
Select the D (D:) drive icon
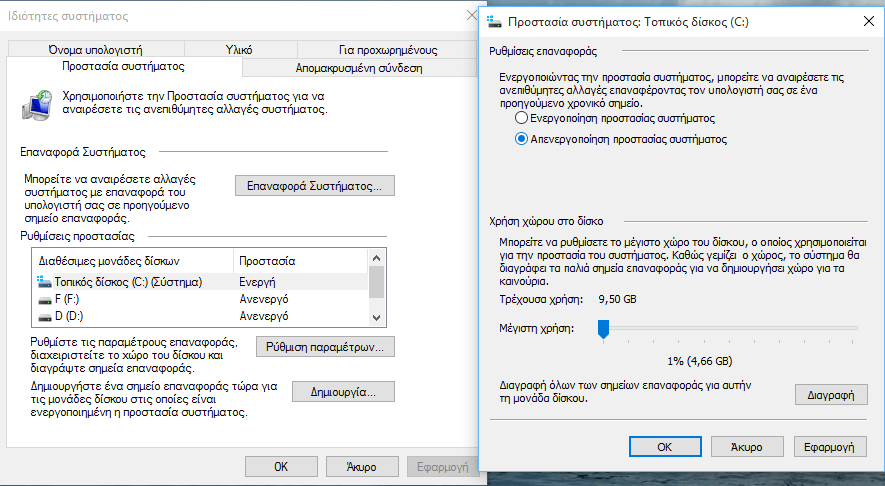(44, 316)
